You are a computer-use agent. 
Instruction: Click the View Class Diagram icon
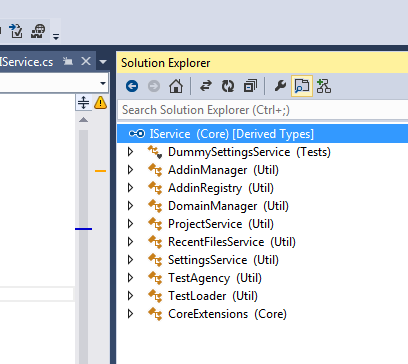click(x=324, y=86)
